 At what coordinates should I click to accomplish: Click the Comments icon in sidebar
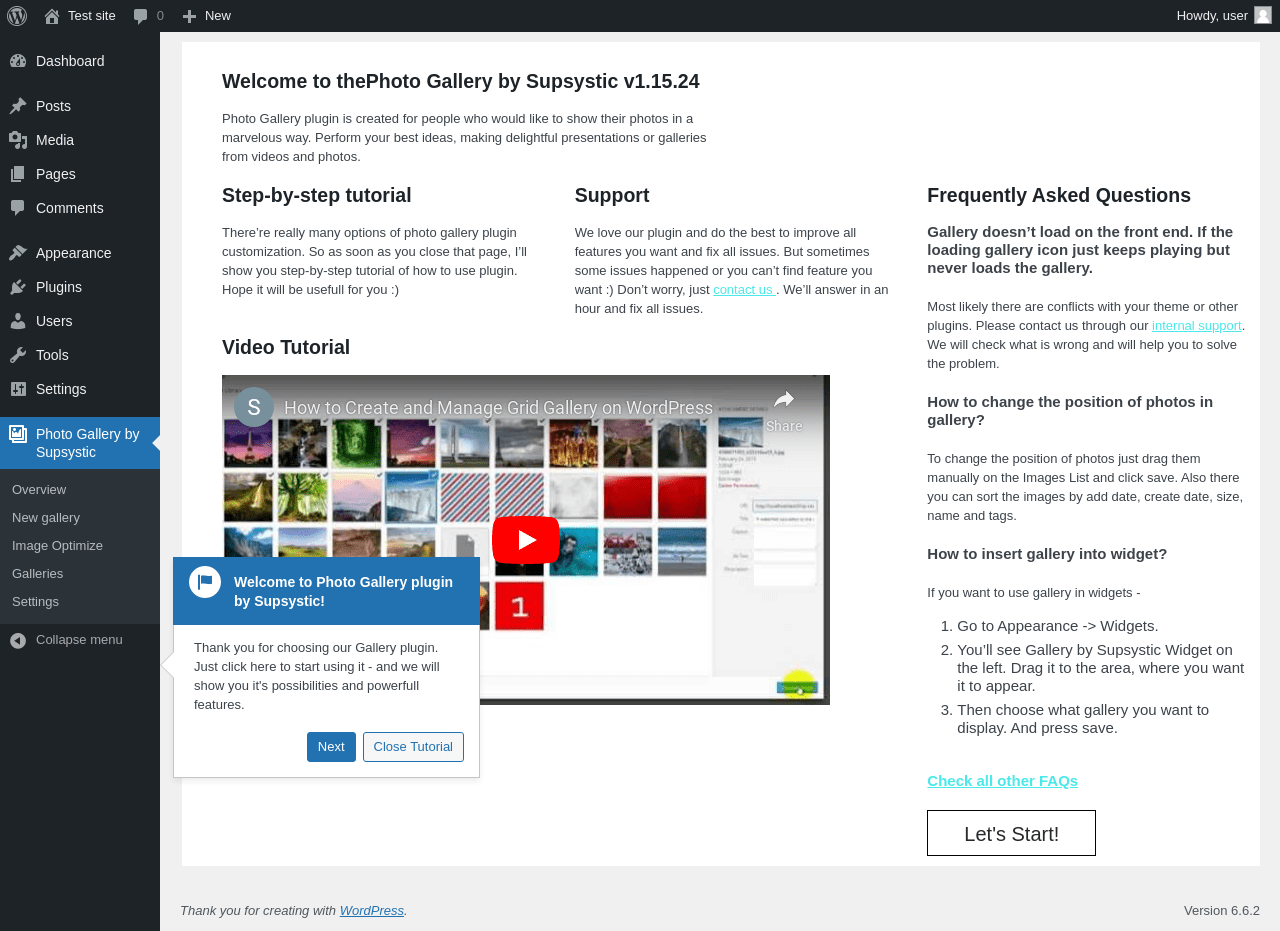[18, 208]
